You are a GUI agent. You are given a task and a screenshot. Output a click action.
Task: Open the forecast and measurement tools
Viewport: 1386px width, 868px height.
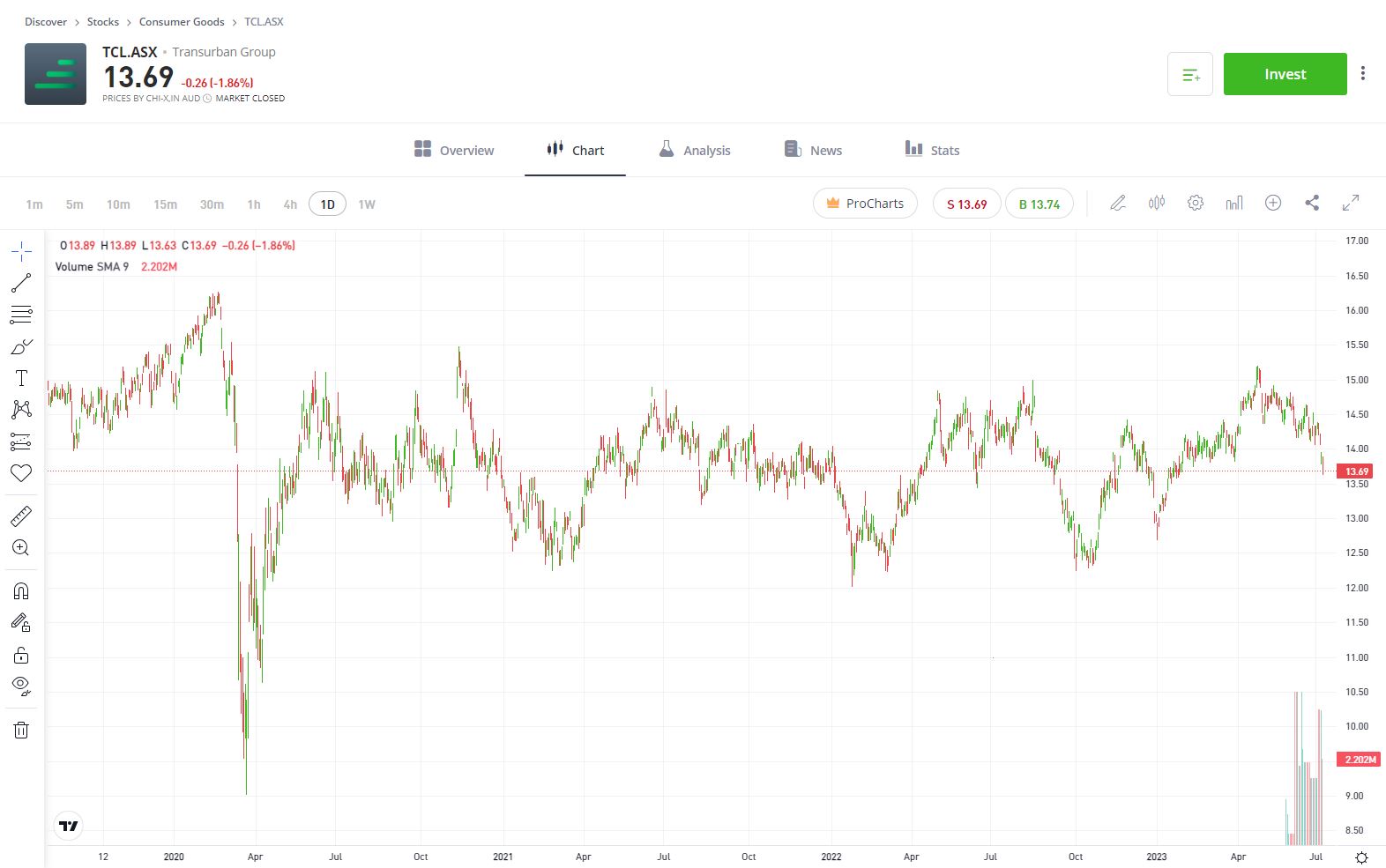click(x=21, y=441)
